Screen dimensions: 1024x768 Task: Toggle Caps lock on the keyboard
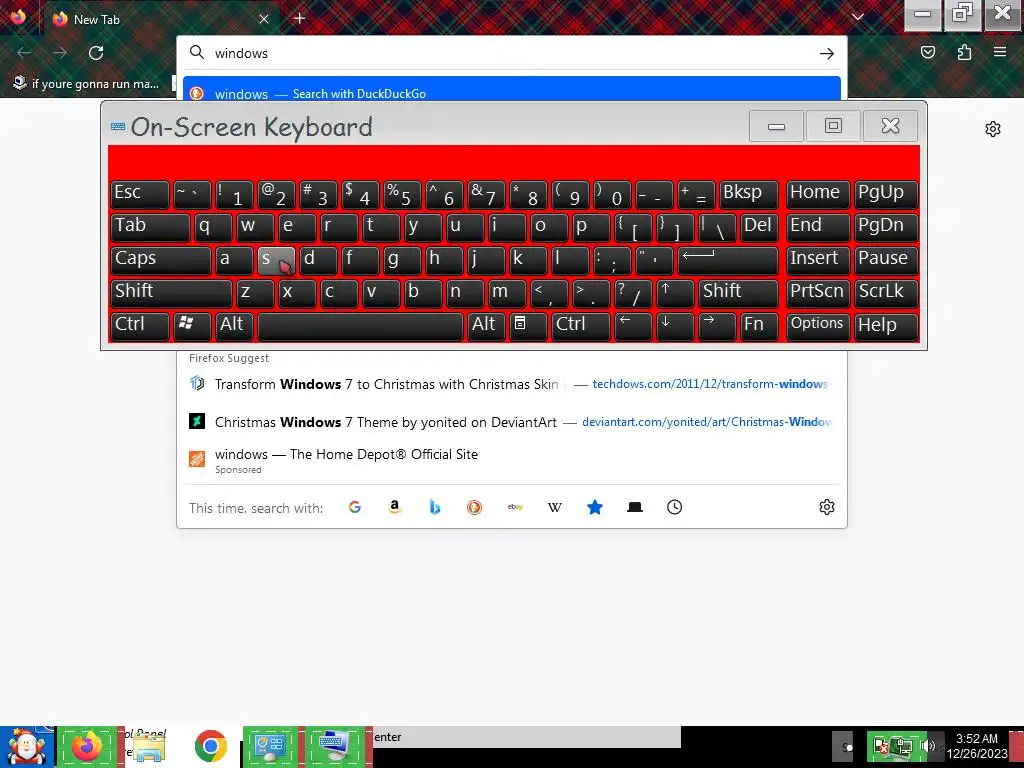point(161,260)
